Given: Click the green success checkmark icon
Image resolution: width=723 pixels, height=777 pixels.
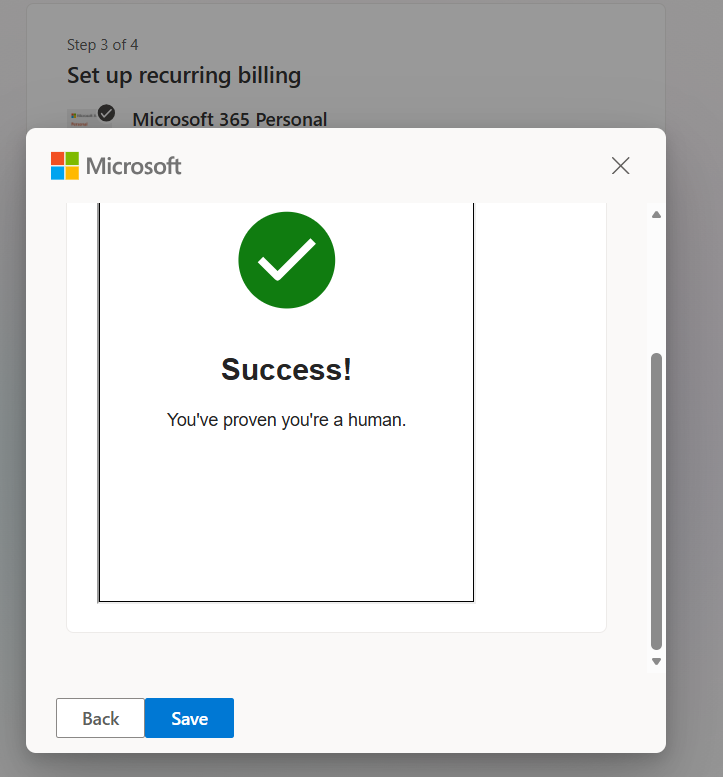Looking at the screenshot, I should coord(286,260).
